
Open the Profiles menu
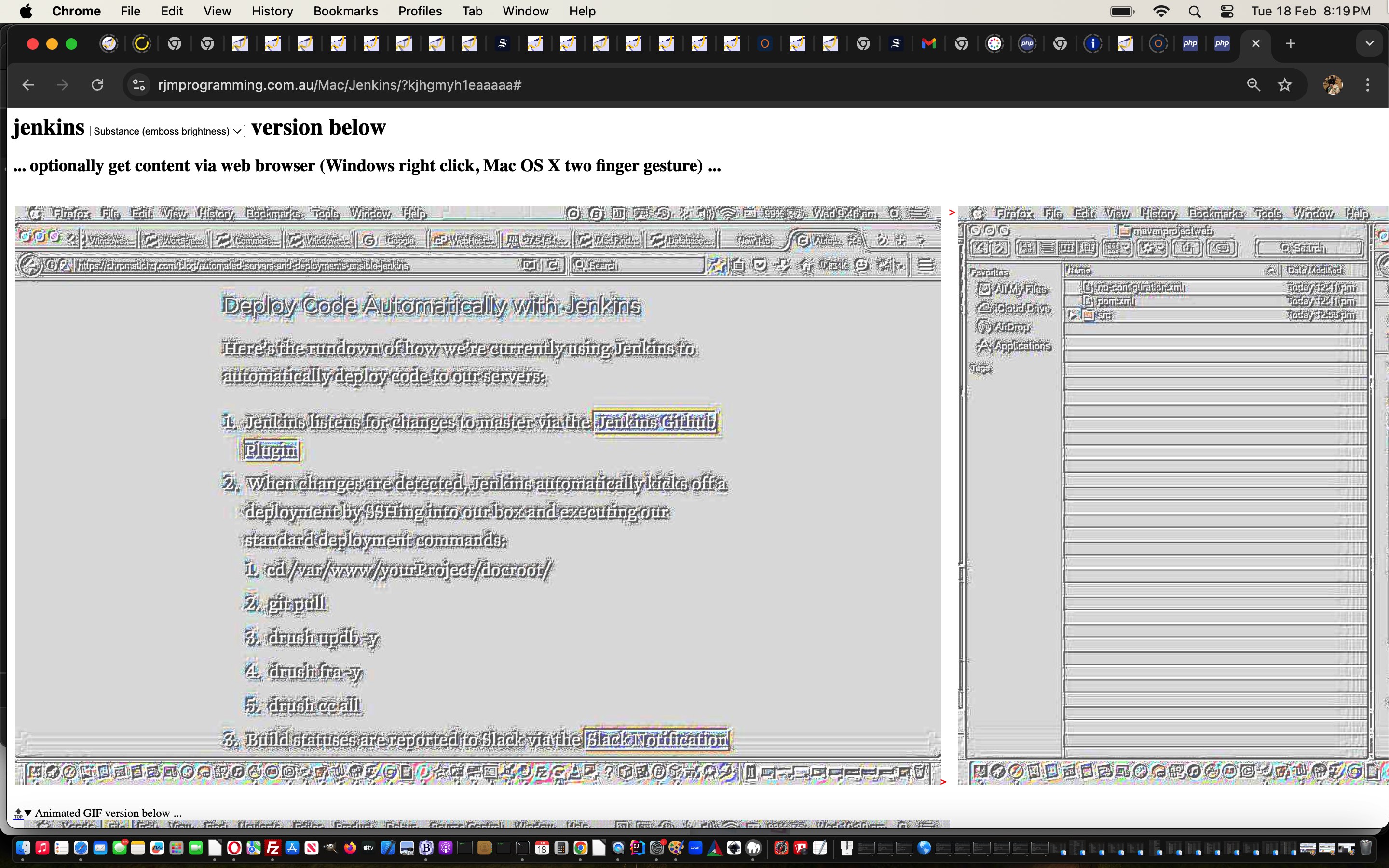point(420,11)
